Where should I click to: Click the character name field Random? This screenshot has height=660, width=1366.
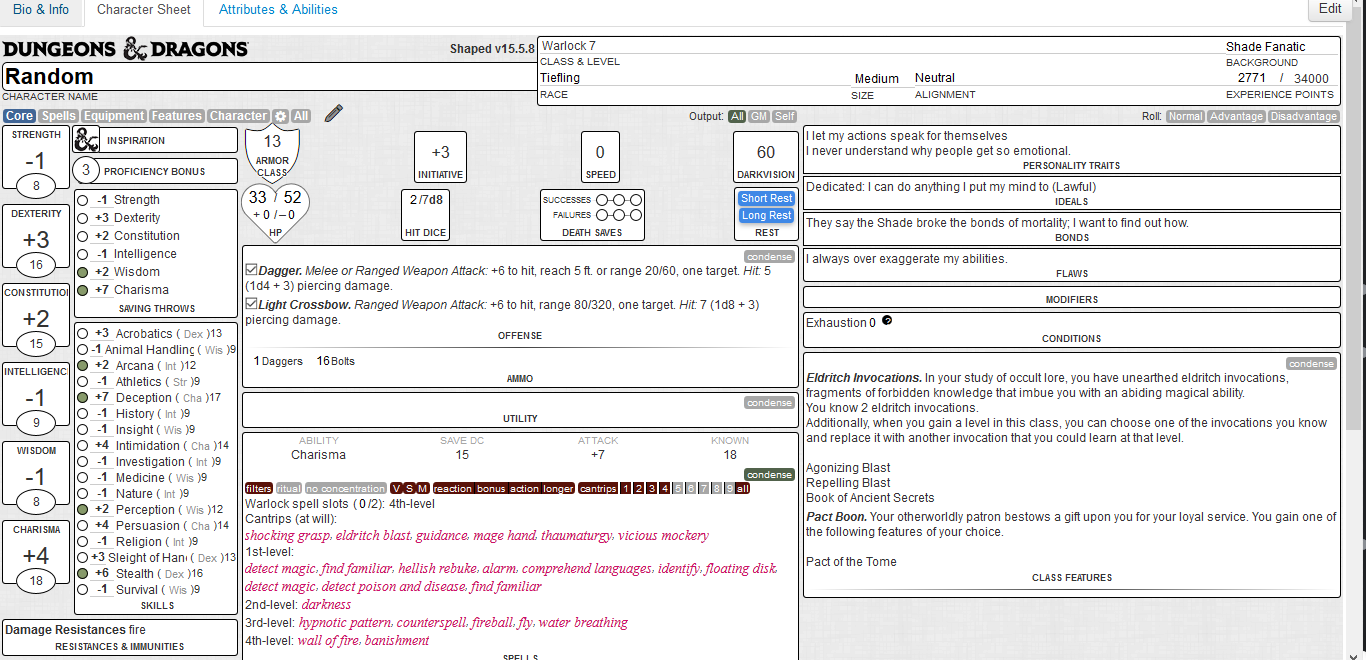pyautogui.click(x=269, y=76)
